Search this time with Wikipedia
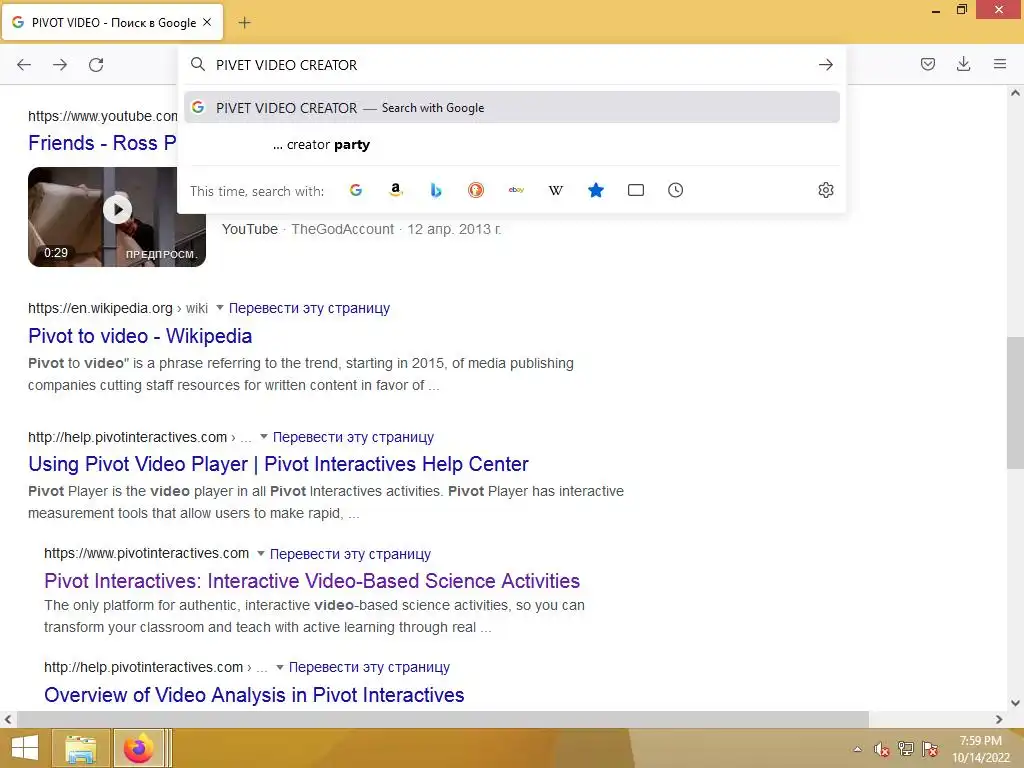The image size is (1024, 768). coord(556,190)
